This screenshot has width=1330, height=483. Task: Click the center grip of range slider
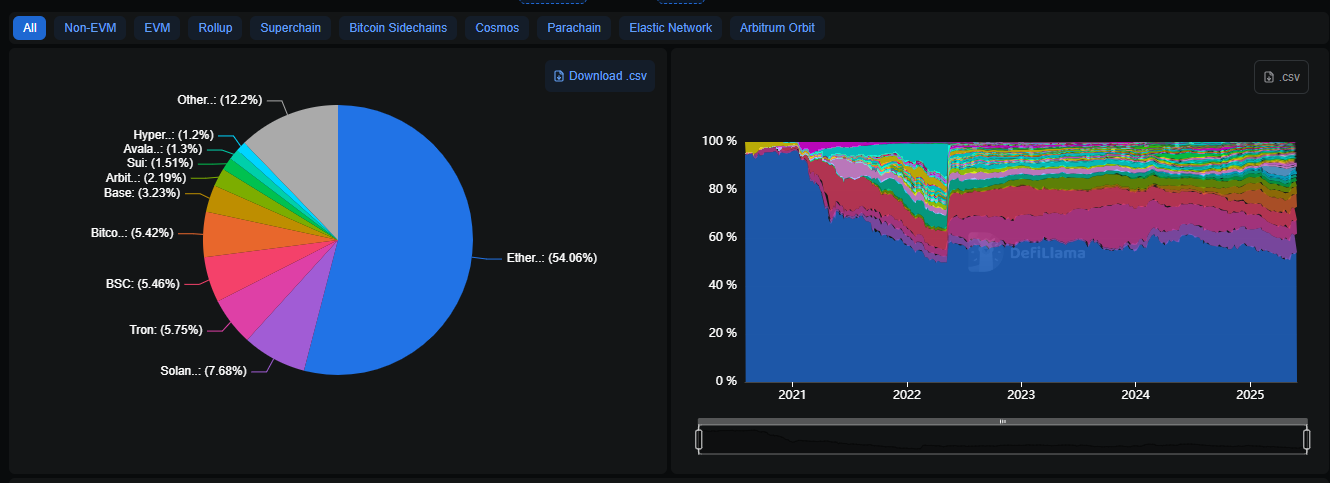pyautogui.click(x=1002, y=422)
